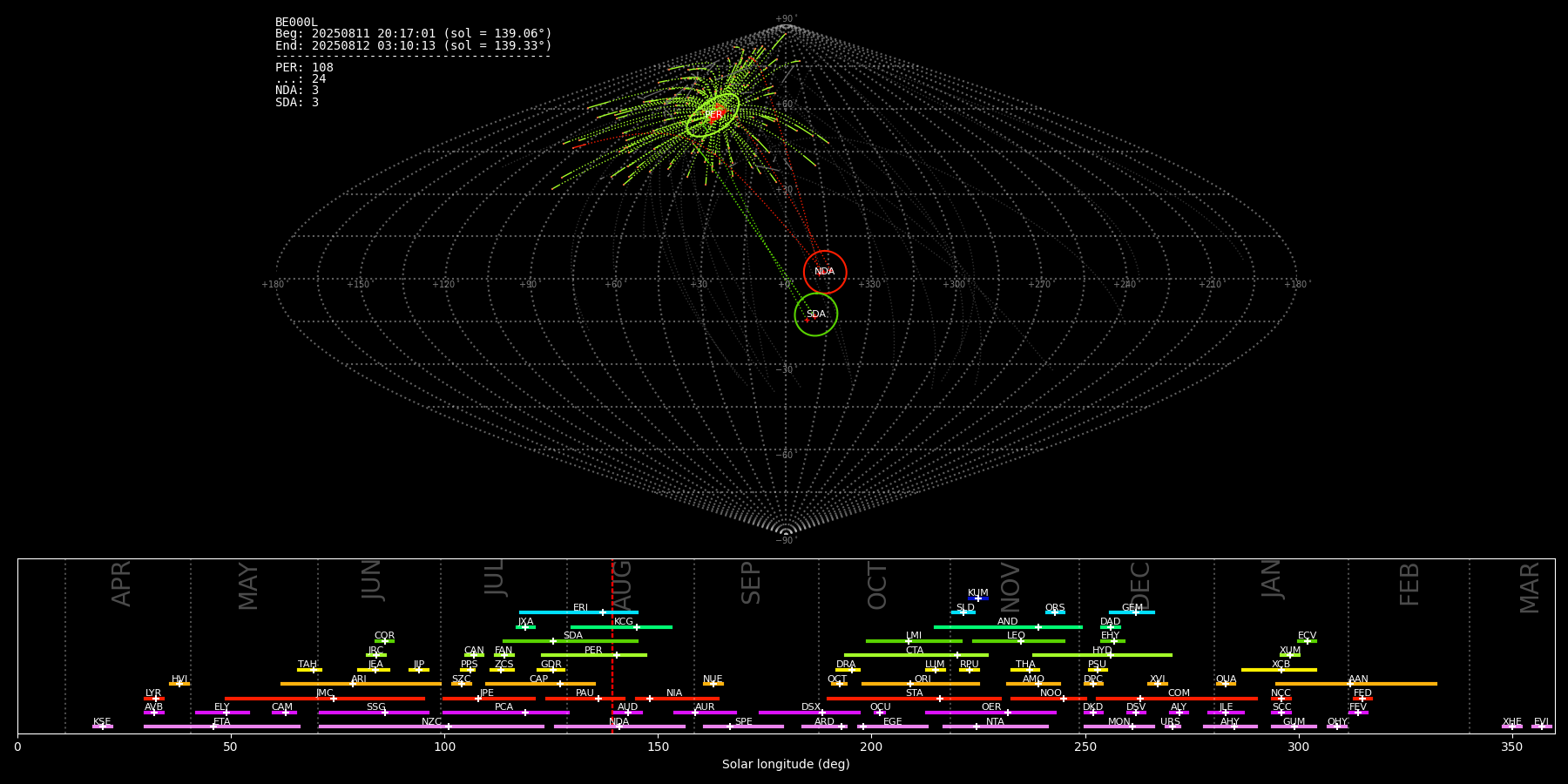Click the DEC month label
The height and width of the screenshot is (784, 1568).
(1140, 586)
